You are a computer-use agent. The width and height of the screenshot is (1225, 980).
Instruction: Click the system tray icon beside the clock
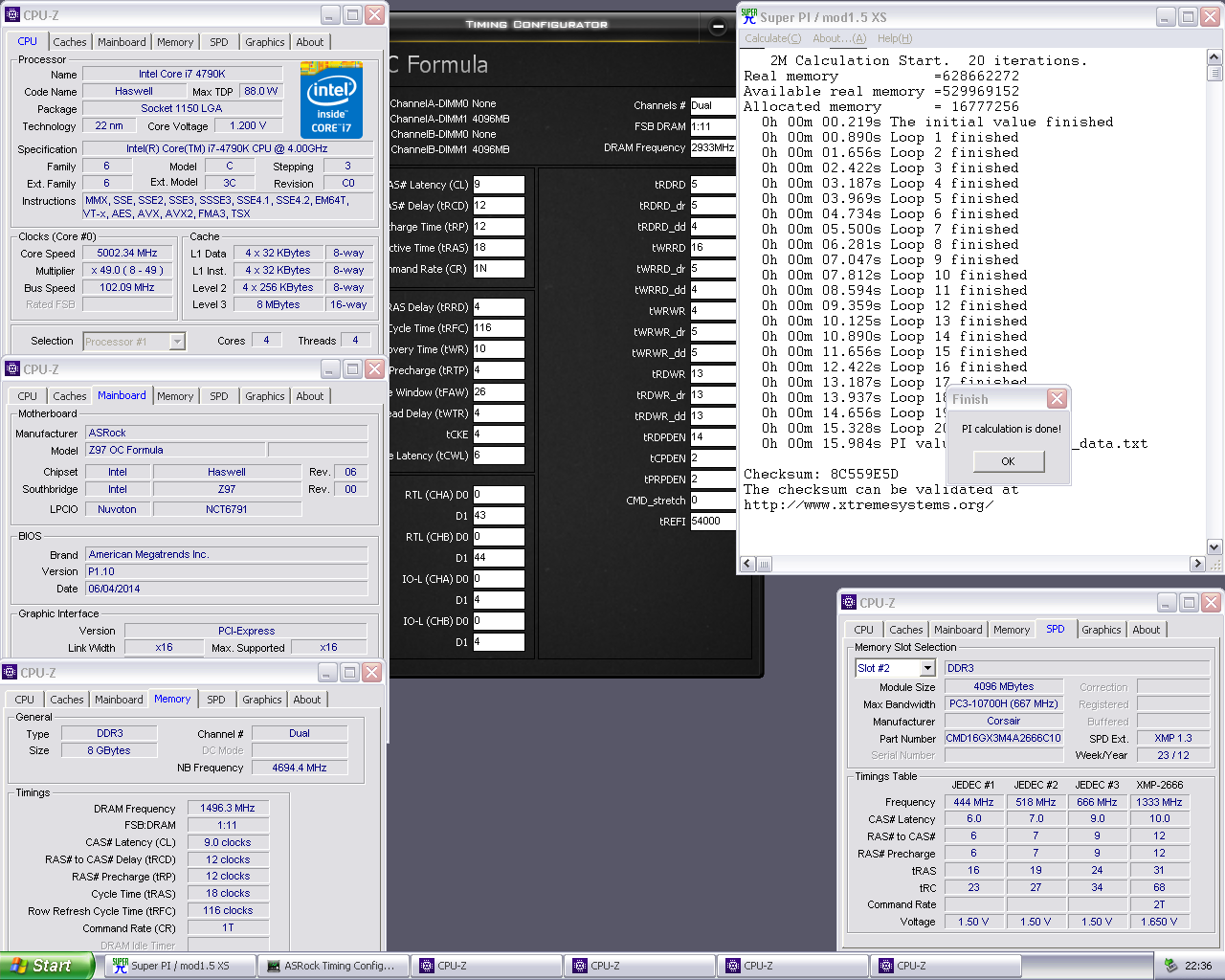(x=1170, y=966)
